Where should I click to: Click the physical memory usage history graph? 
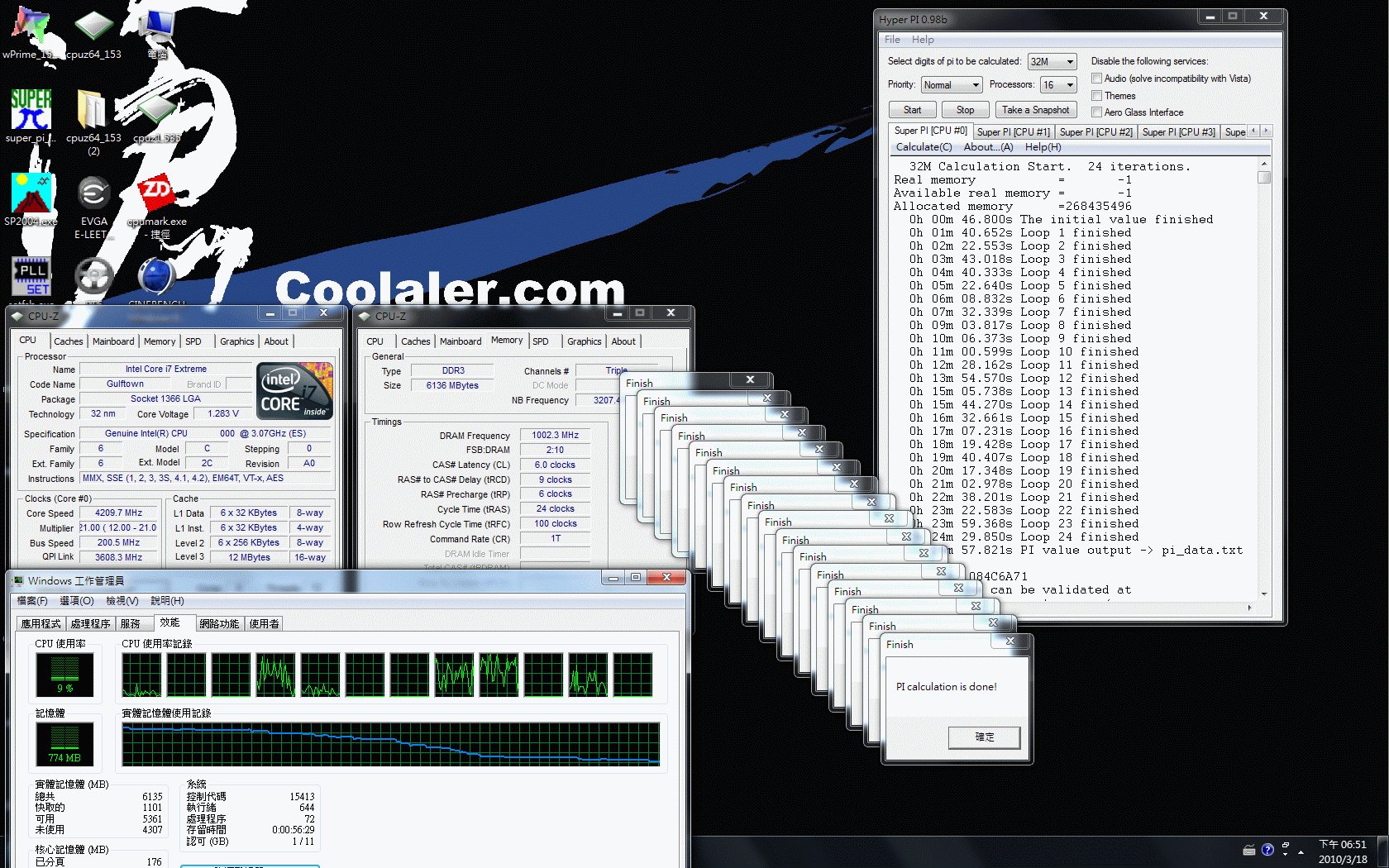(391, 744)
